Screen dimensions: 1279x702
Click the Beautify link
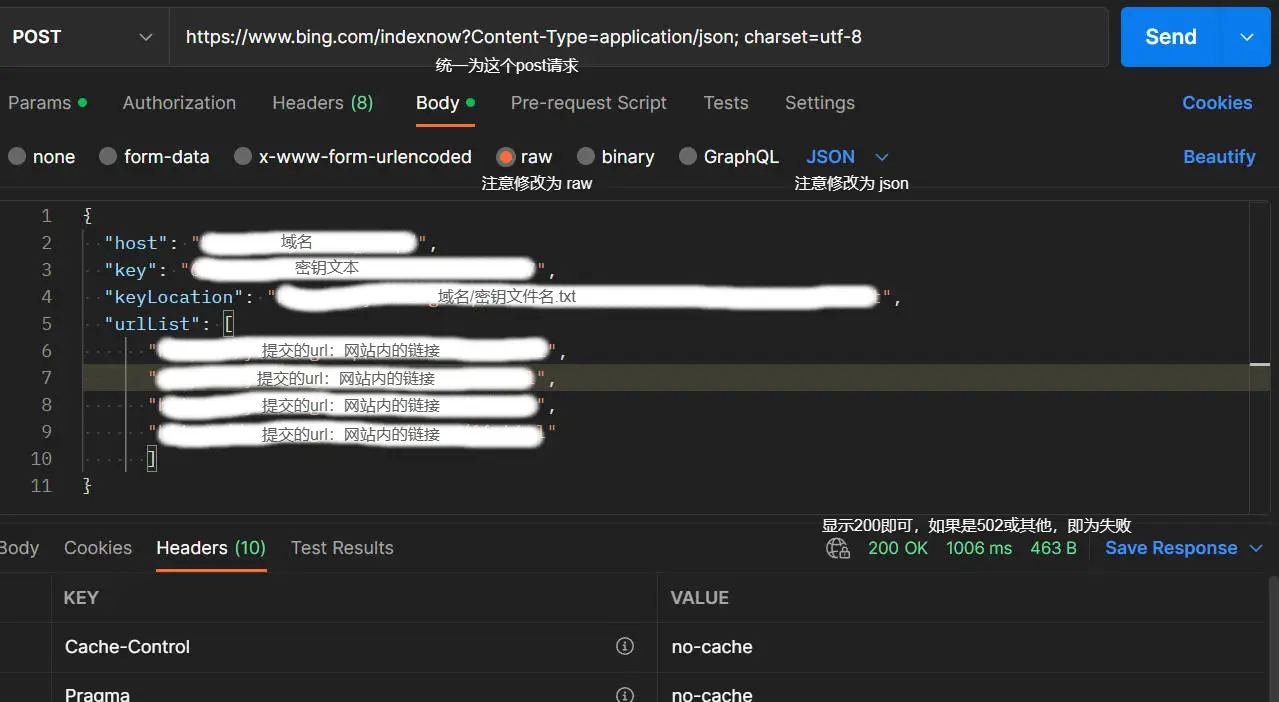coord(1219,157)
